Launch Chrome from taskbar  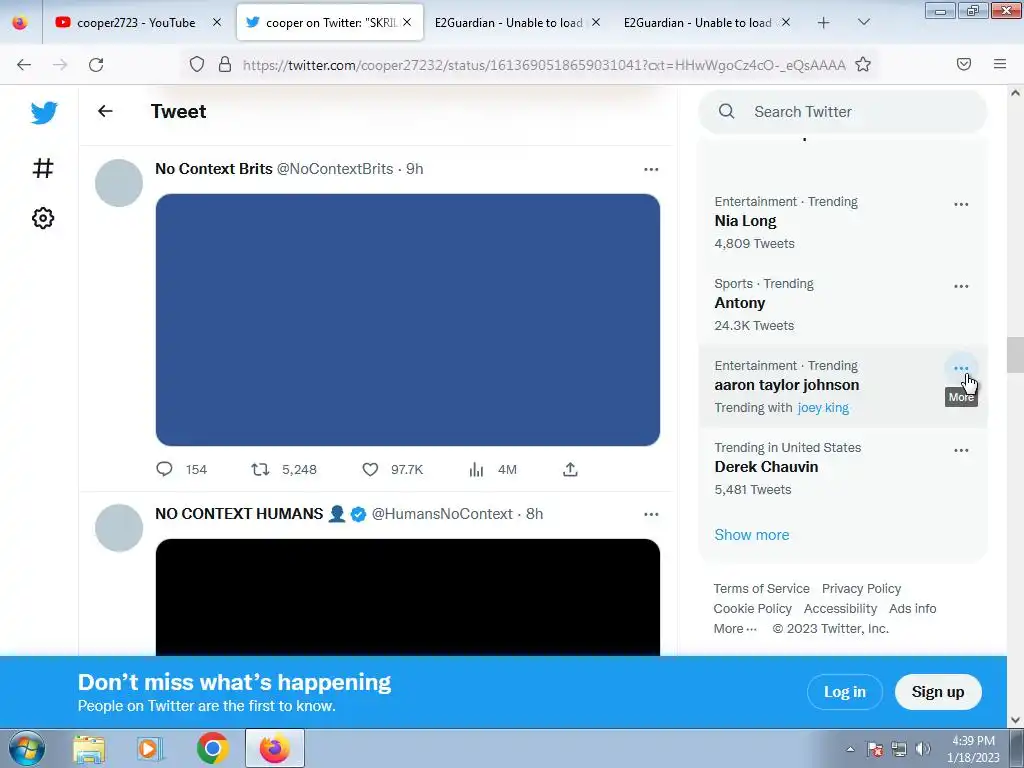click(212, 749)
